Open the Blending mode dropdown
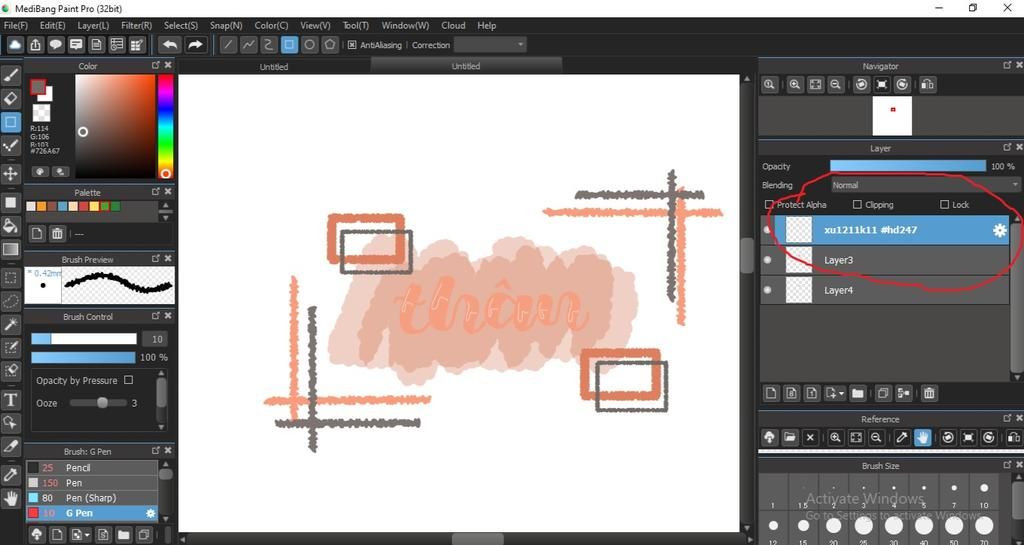1024x545 pixels. [x=923, y=185]
